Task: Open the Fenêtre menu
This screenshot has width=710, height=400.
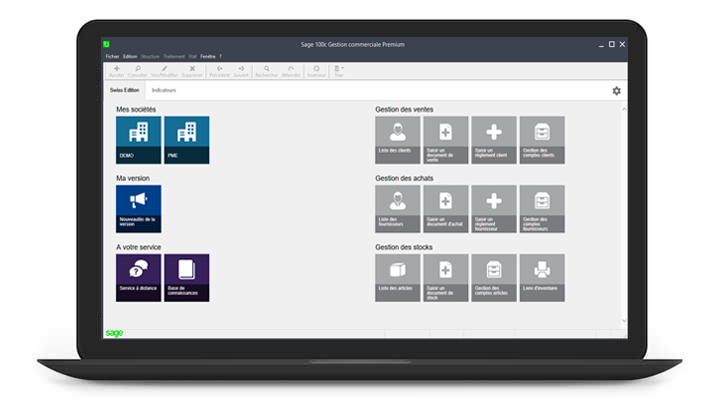Action: tap(208, 57)
